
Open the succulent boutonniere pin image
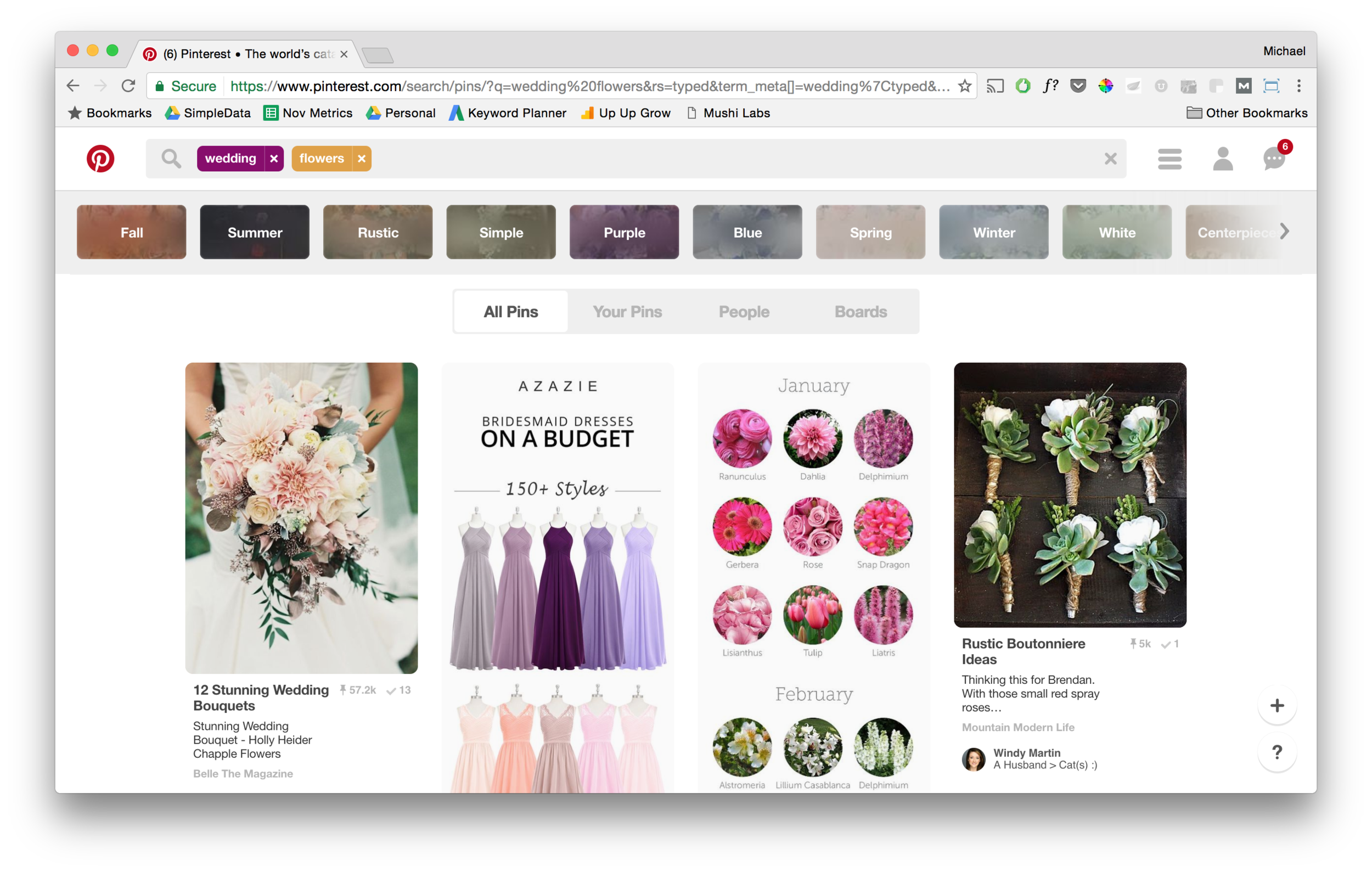pyautogui.click(x=1070, y=494)
